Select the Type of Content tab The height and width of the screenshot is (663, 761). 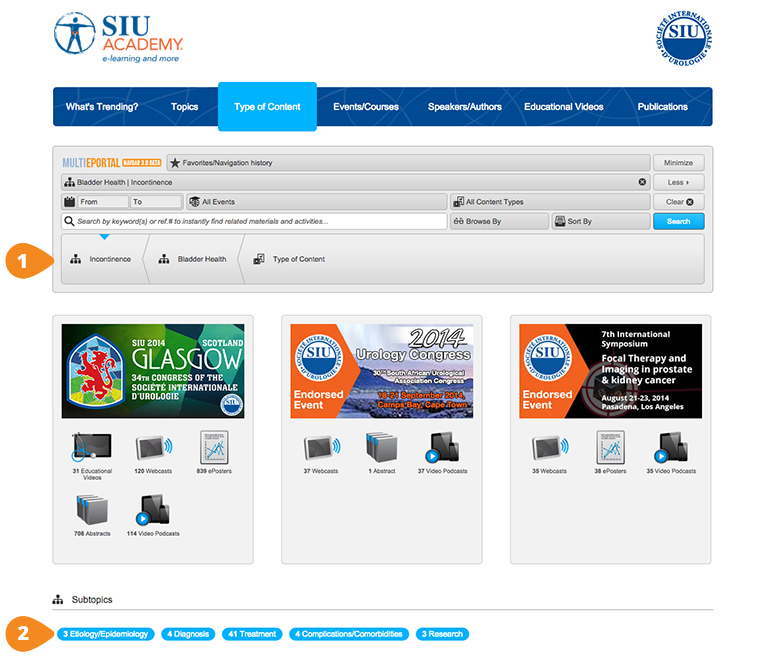click(x=267, y=107)
